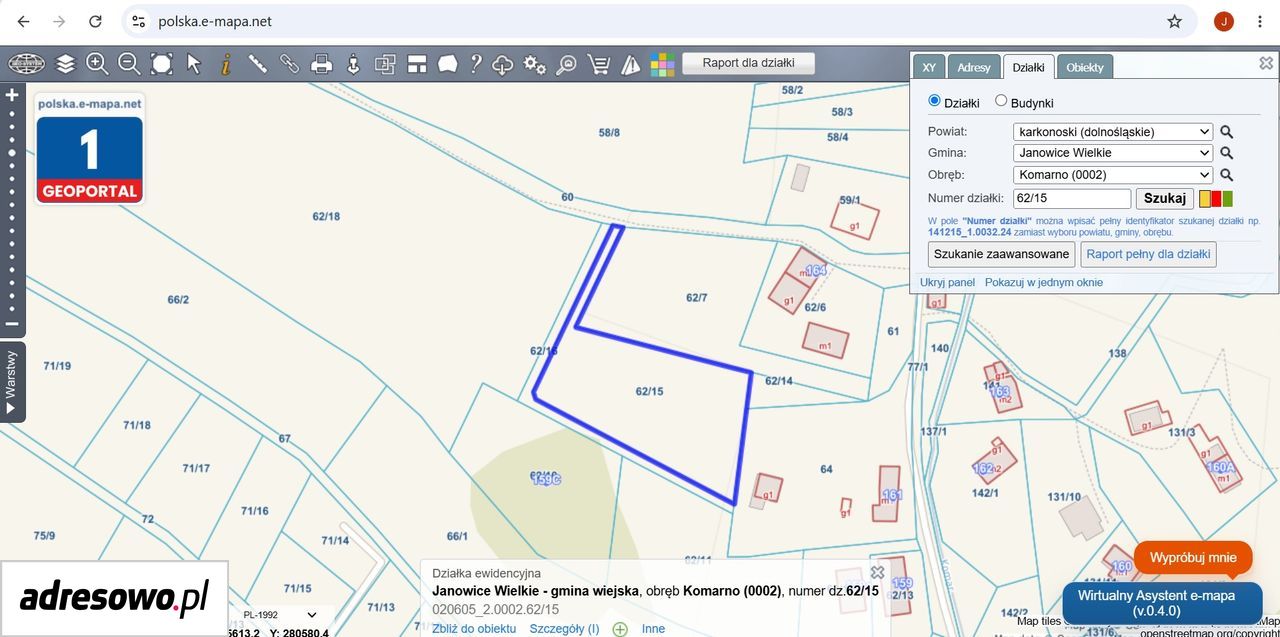Open the split panel layout icon
1280x637 pixels.
point(417,64)
